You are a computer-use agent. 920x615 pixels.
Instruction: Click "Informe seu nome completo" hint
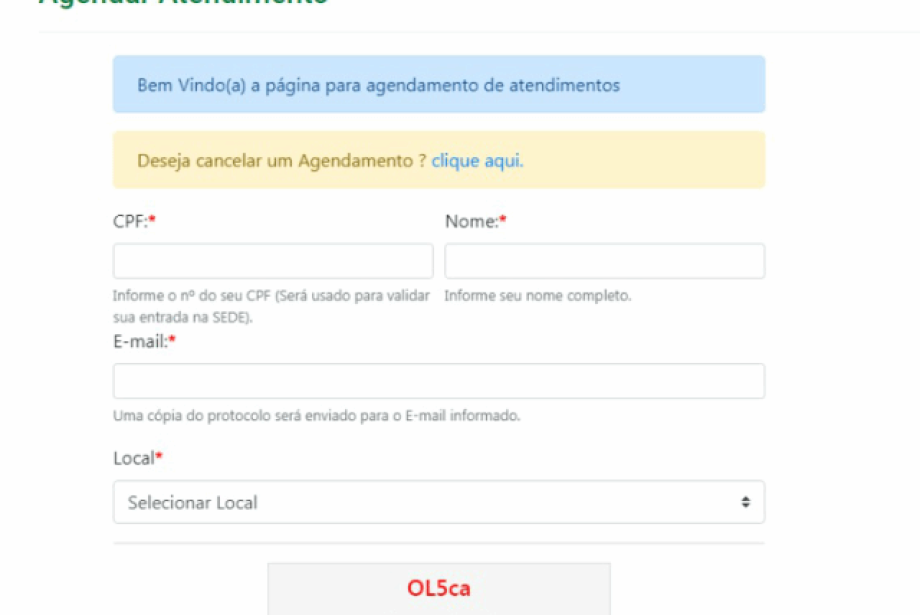(x=538, y=296)
